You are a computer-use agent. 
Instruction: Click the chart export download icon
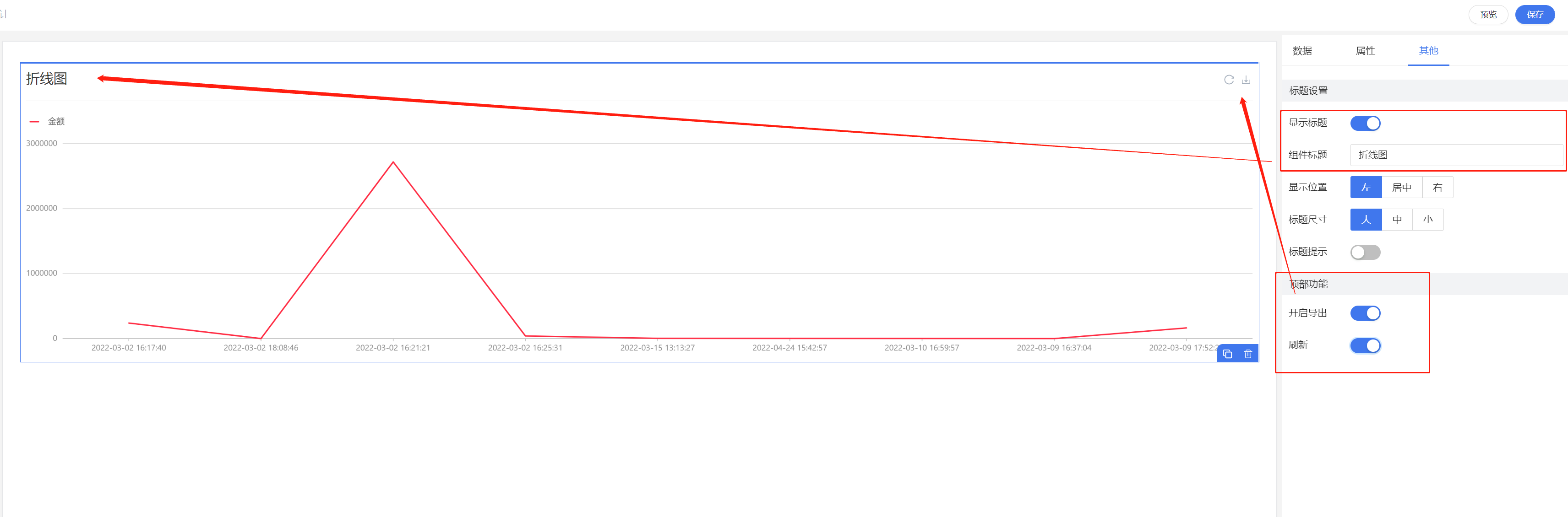[1246, 80]
